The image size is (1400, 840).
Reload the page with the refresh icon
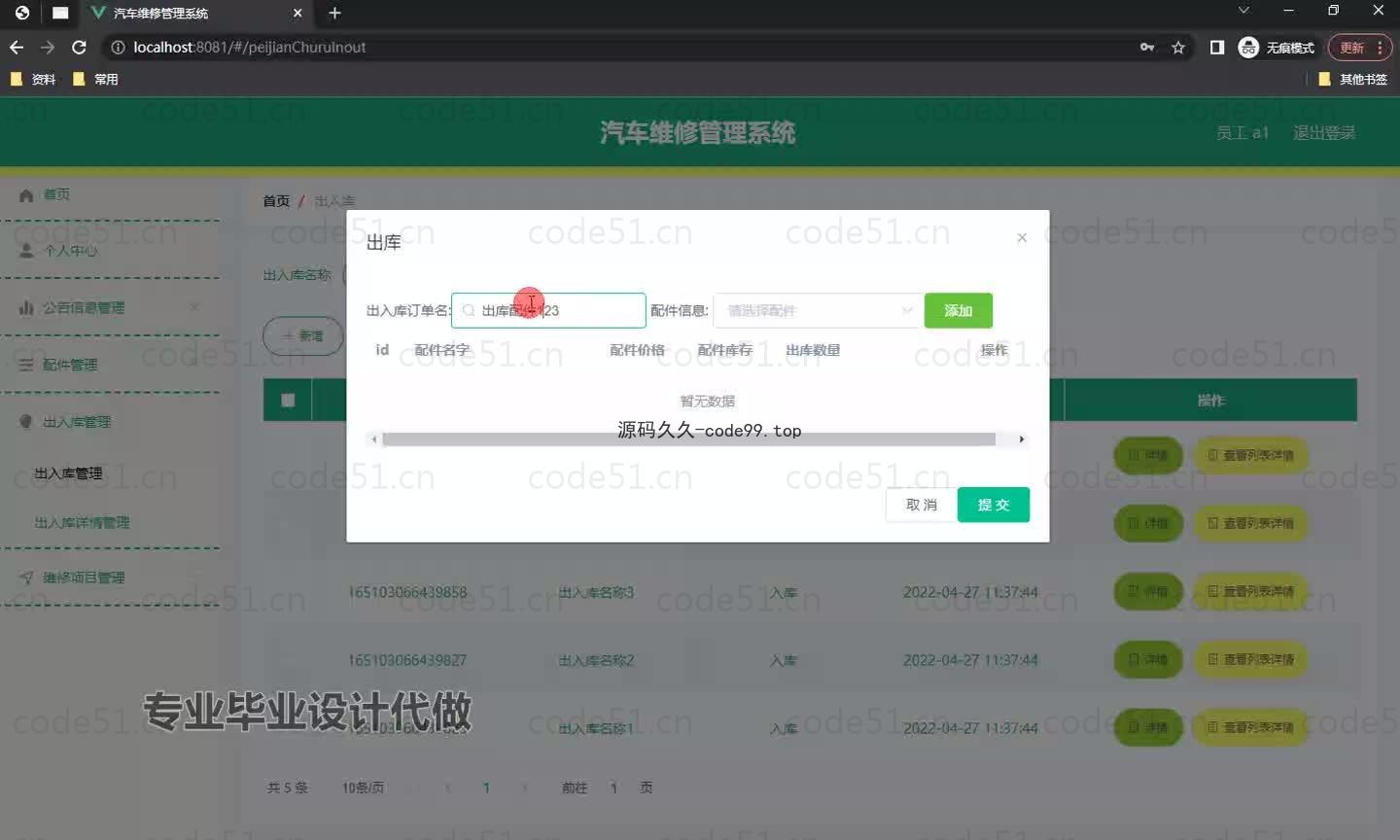[80, 47]
